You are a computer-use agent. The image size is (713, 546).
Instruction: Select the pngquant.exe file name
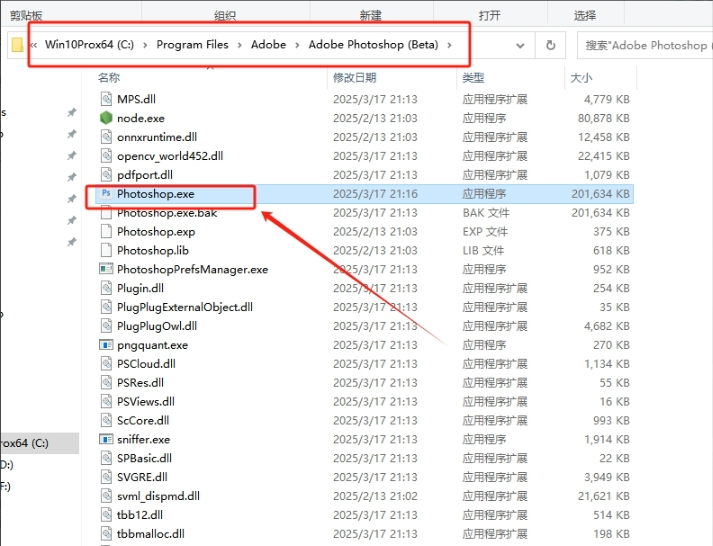point(152,345)
